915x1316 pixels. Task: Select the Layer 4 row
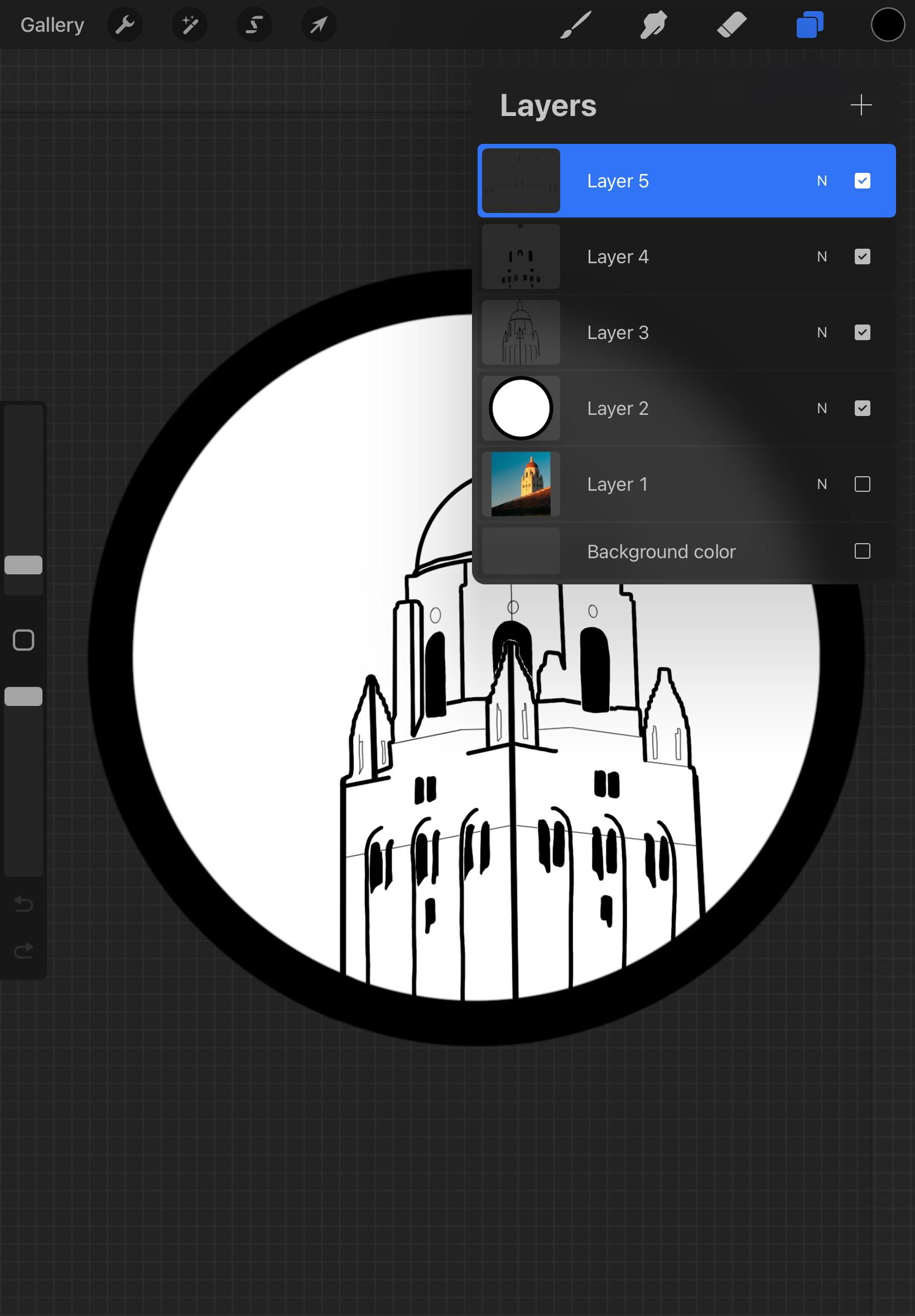[686, 257]
